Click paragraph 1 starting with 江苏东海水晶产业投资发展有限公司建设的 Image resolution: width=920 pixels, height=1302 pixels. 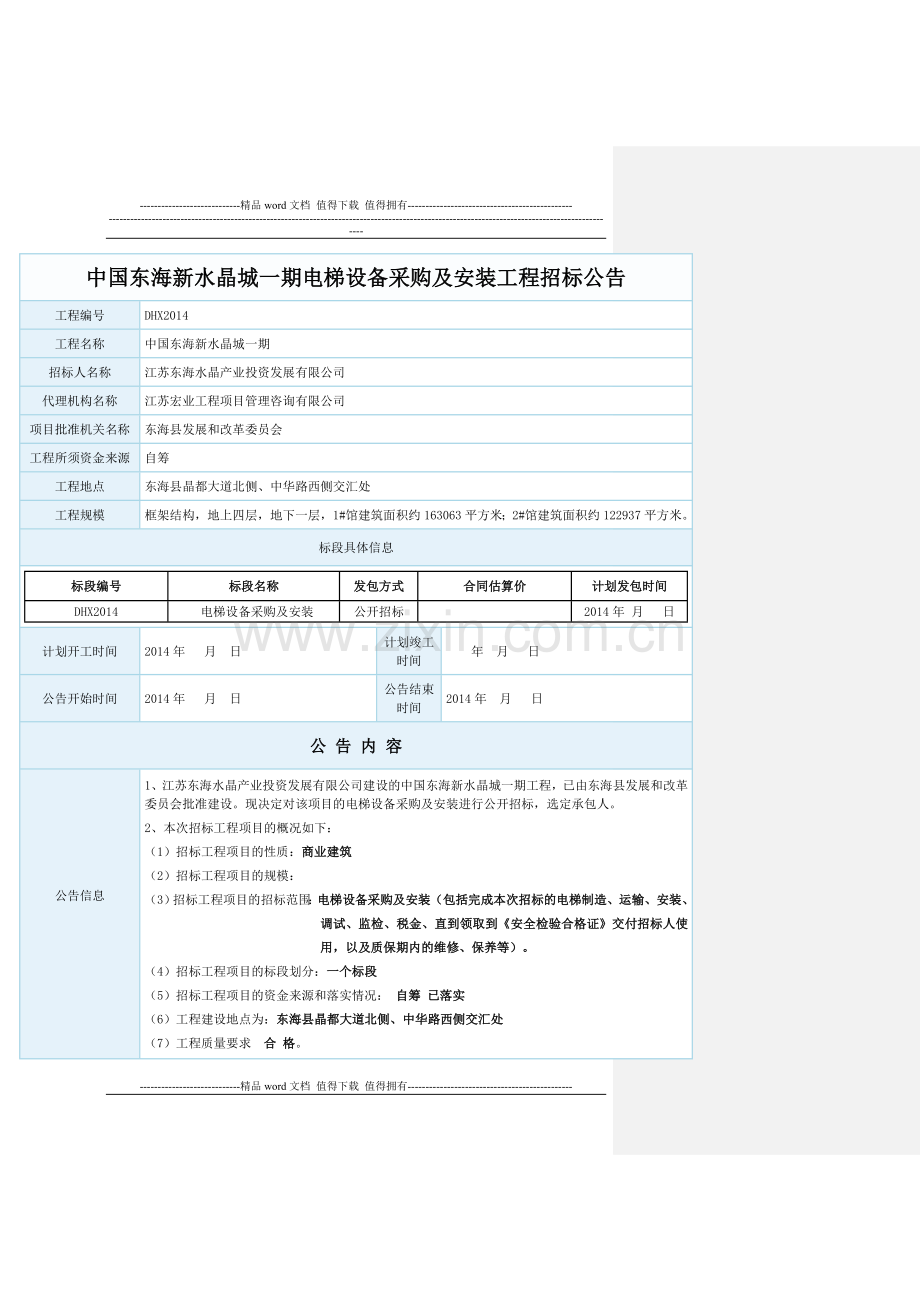(416, 794)
